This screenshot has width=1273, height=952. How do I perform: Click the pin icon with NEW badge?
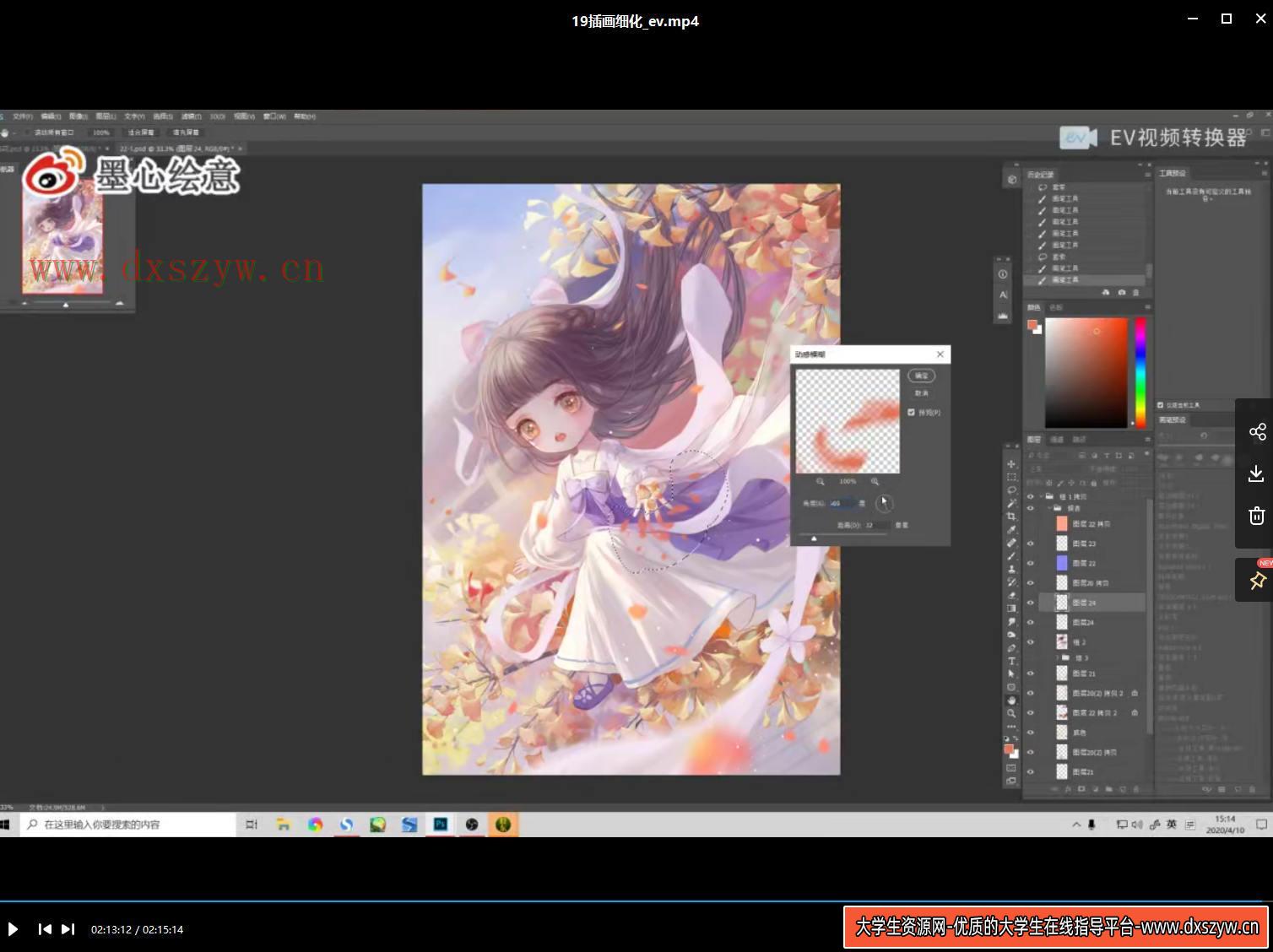coord(1257,580)
